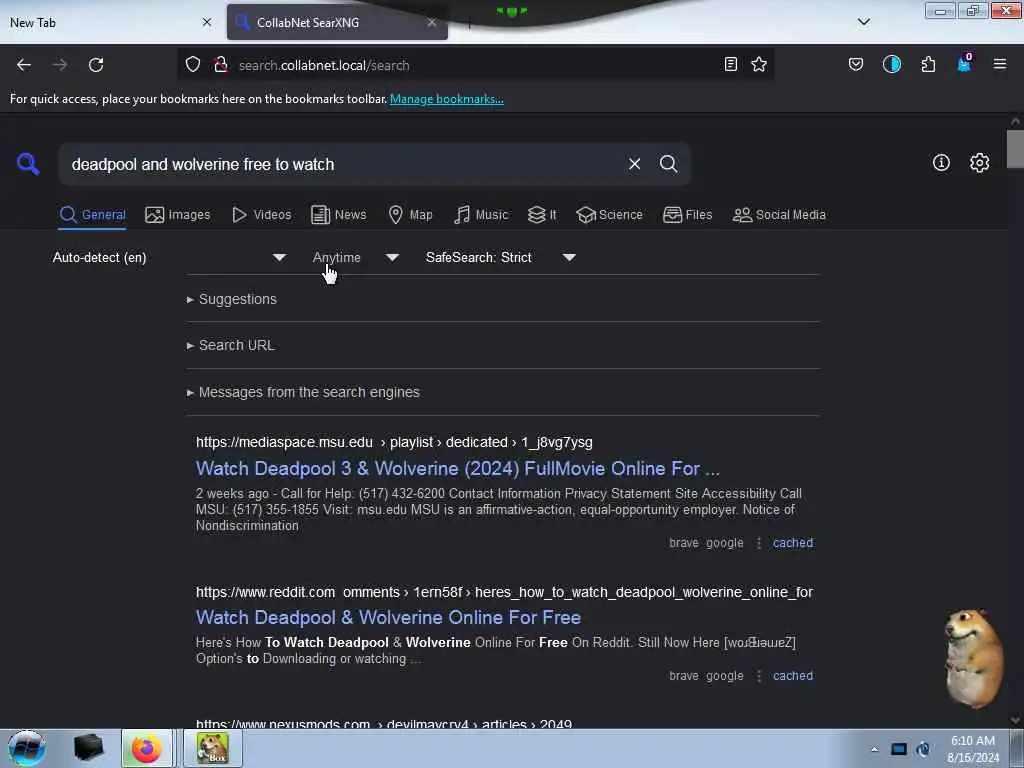1024x768 pixels.
Task: View site connection lock information
Action: tap(221, 65)
